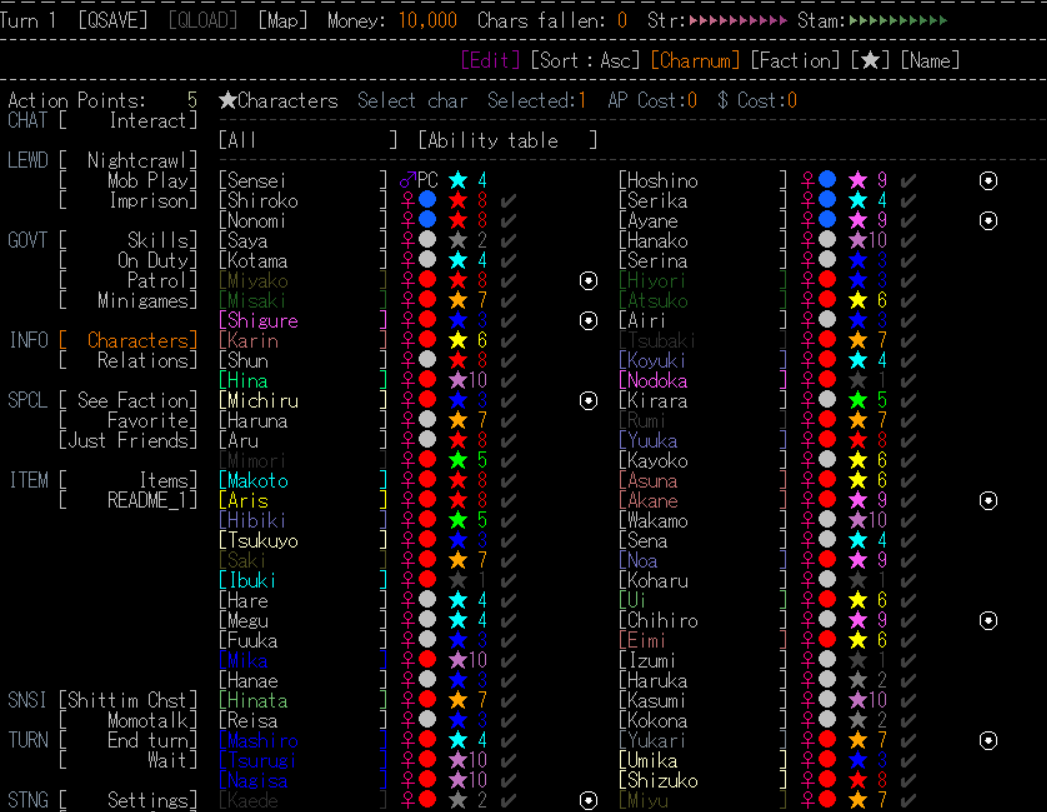The image size is (1047, 812).
Task: Click the female symbol in Nonomi's row
Action: 408,220
